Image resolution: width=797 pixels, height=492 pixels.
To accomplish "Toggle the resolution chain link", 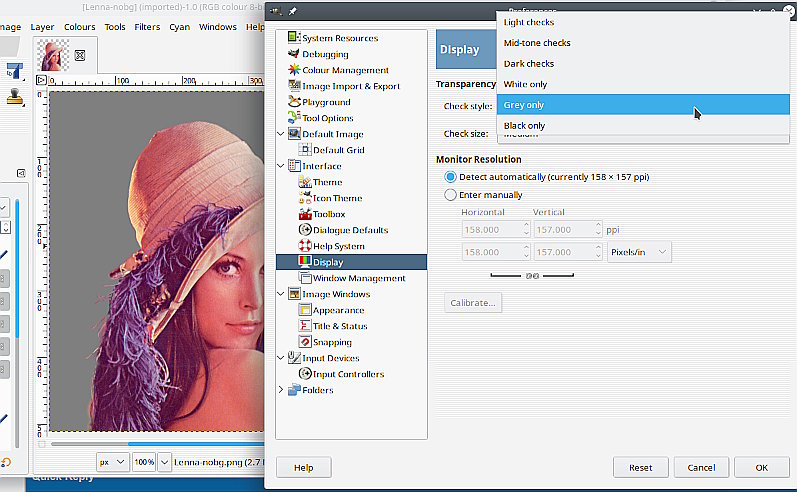I will click(x=532, y=275).
